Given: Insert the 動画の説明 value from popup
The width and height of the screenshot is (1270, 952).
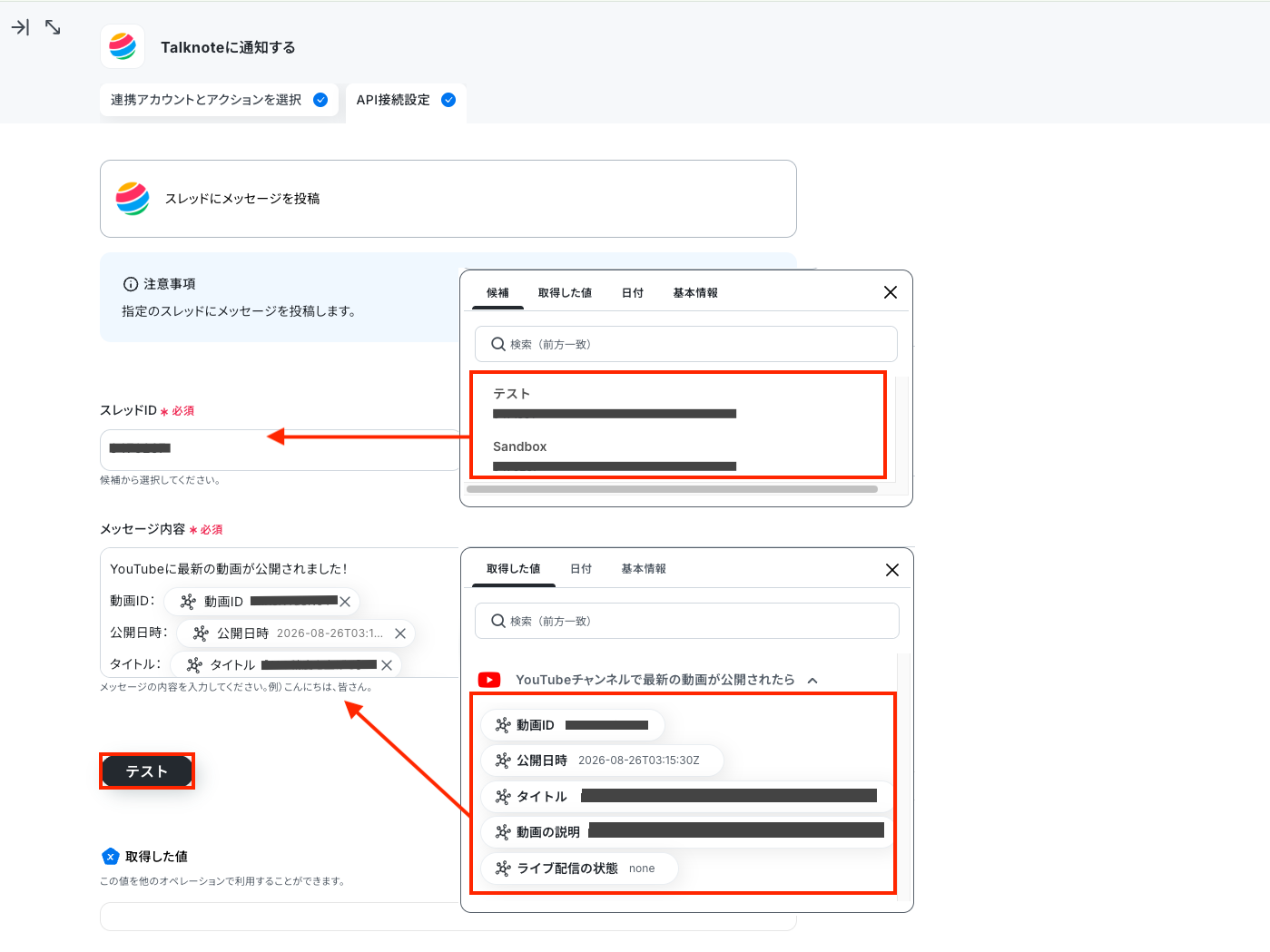Looking at the screenshot, I should 687,831.
